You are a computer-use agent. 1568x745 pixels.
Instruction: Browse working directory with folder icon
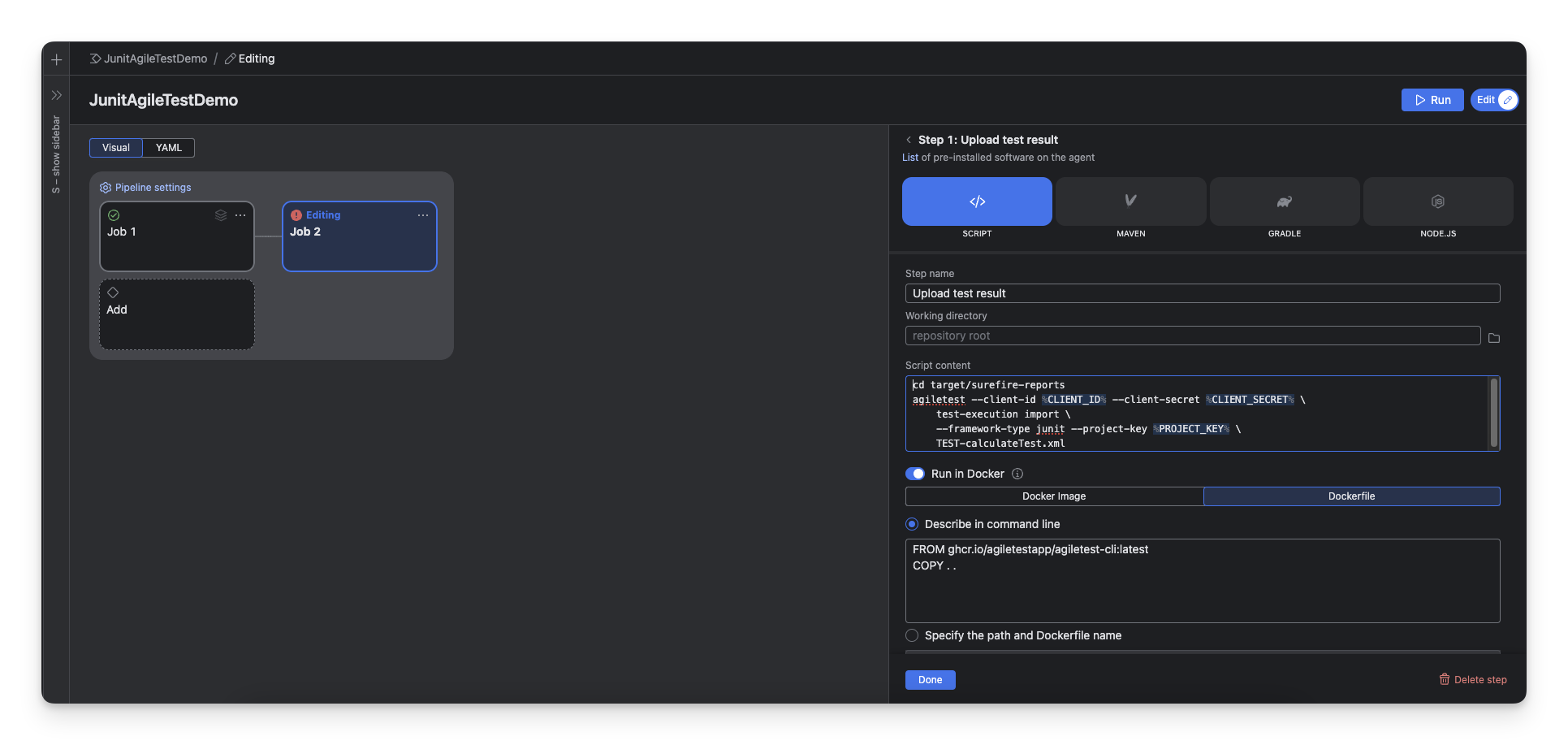click(1493, 337)
